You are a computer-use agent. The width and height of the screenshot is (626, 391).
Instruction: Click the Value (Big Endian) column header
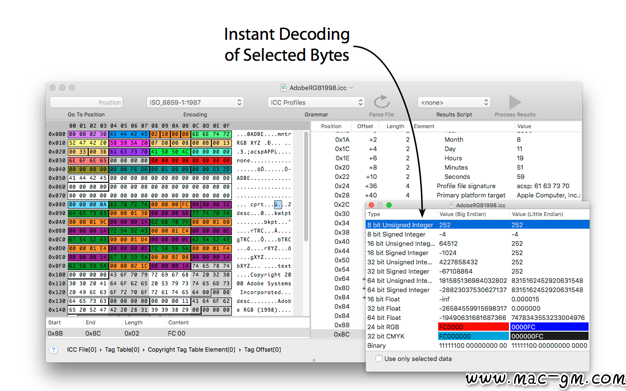coord(463,214)
